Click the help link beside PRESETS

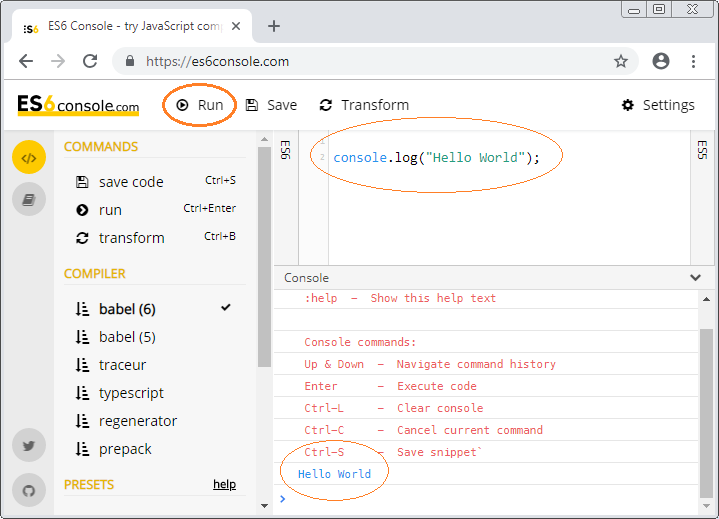tap(224, 484)
